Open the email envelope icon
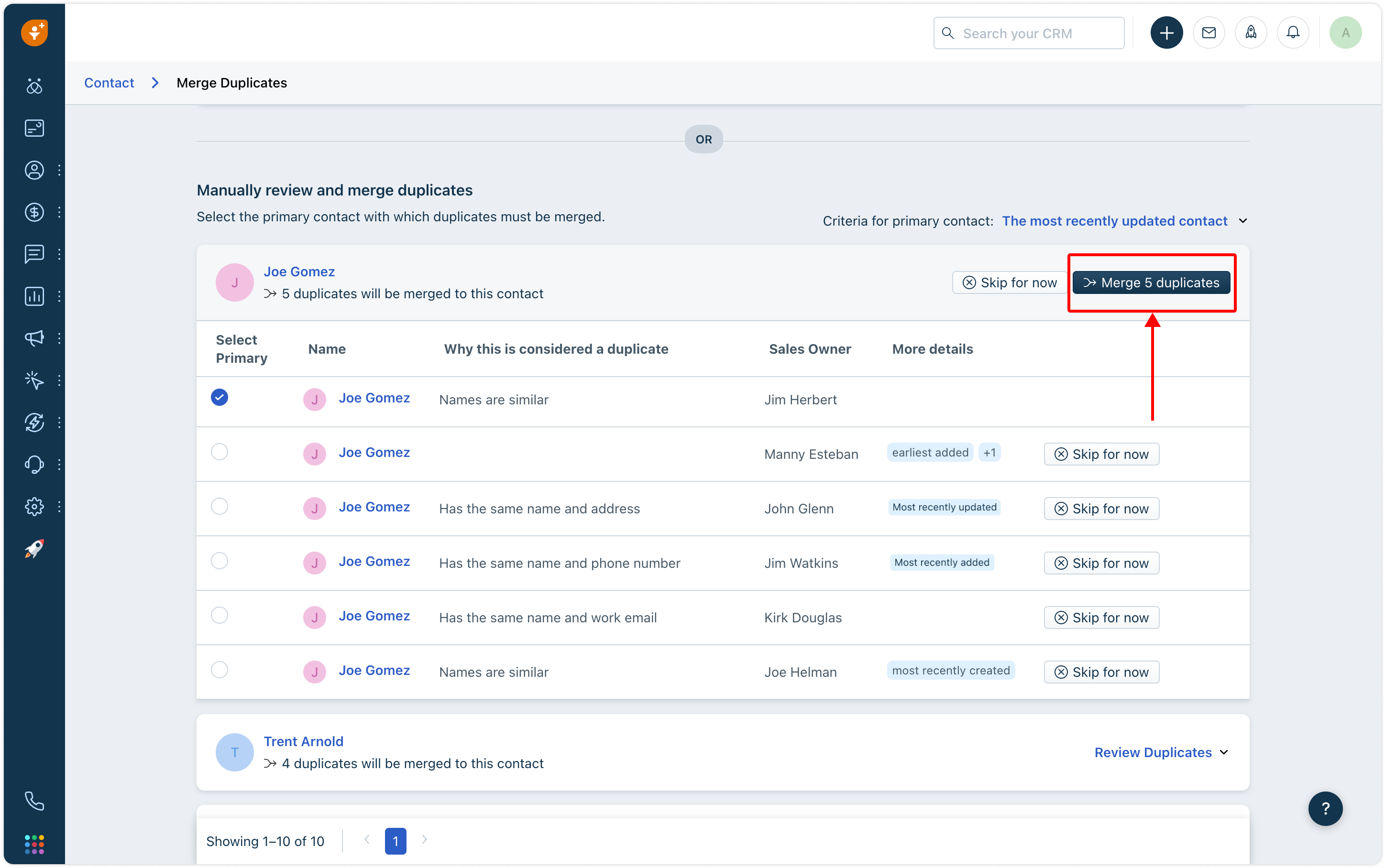This screenshot has height=868, width=1385. coord(1209,33)
